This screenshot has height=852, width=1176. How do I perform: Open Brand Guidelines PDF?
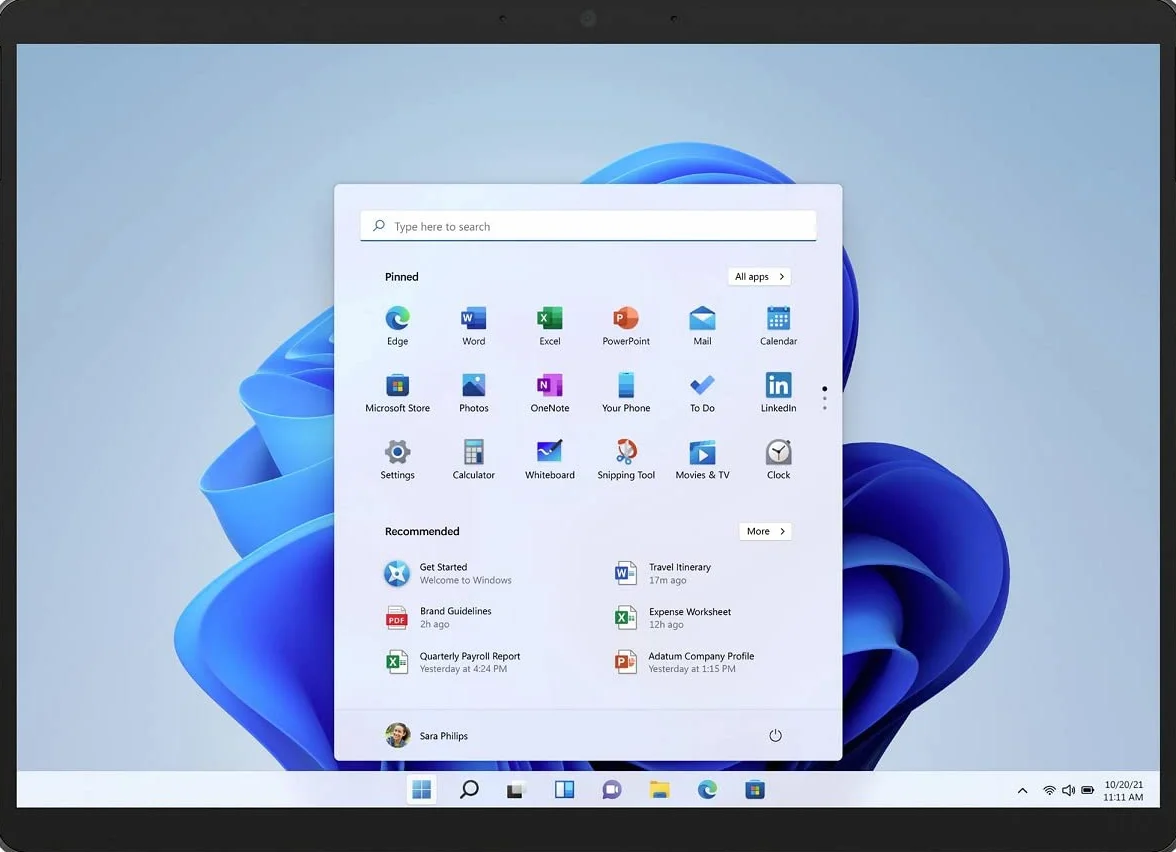[x=439, y=617]
